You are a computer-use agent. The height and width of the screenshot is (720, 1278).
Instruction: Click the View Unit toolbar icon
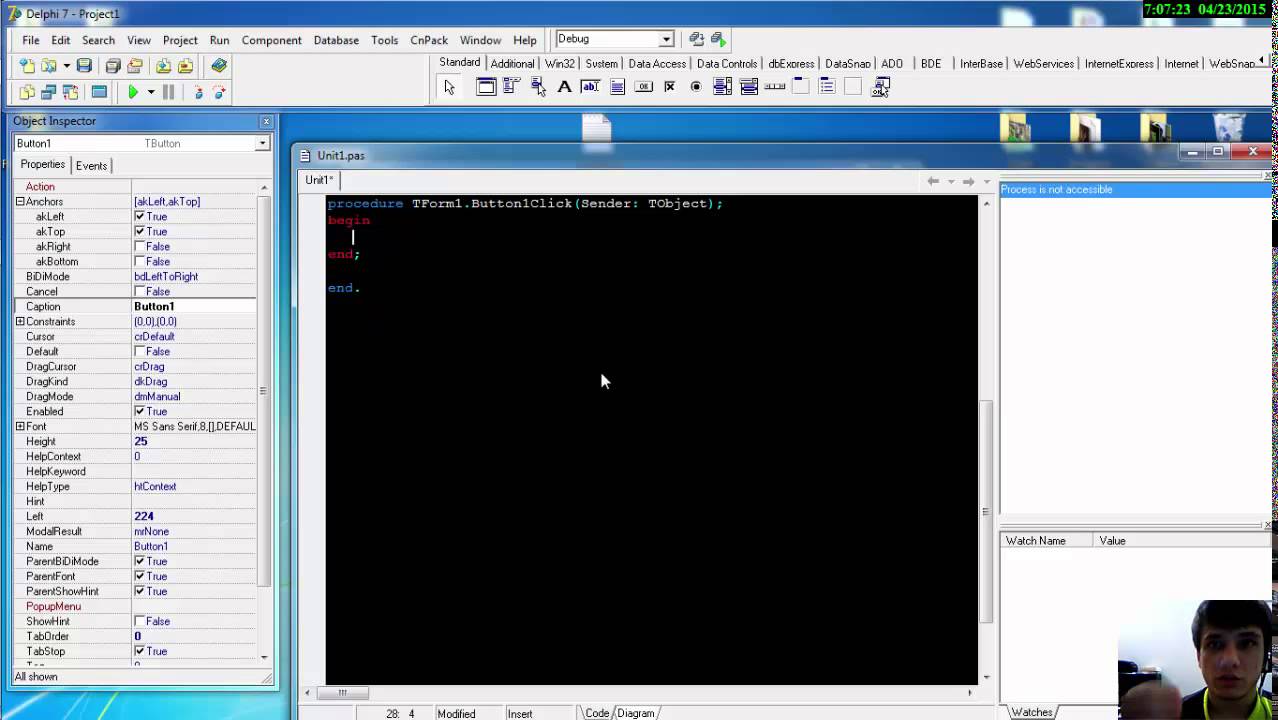click(x=27, y=92)
